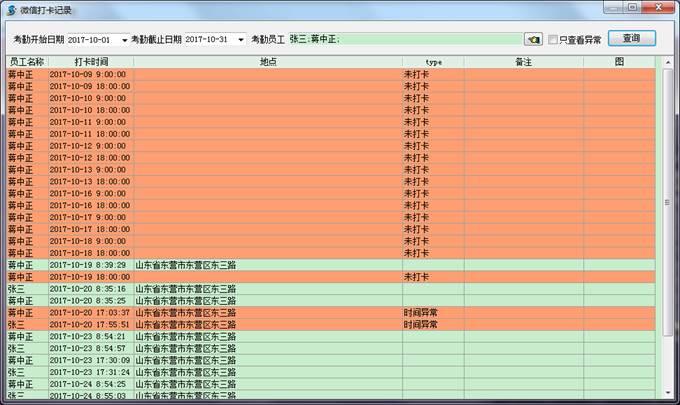Open the 考勤开始日期 date dropdown
680x405 pixels.
[125, 40]
